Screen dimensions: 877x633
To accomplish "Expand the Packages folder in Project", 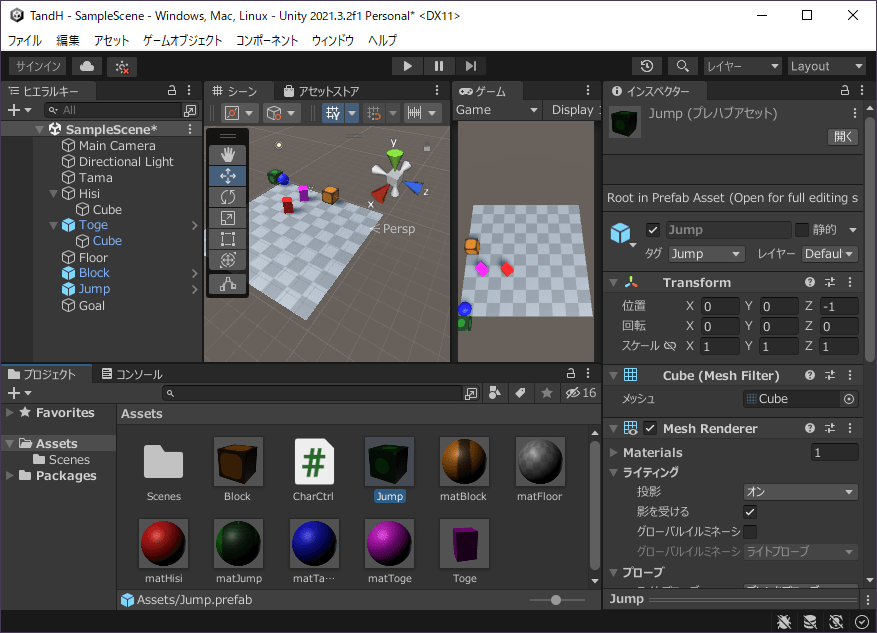I will 10,475.
